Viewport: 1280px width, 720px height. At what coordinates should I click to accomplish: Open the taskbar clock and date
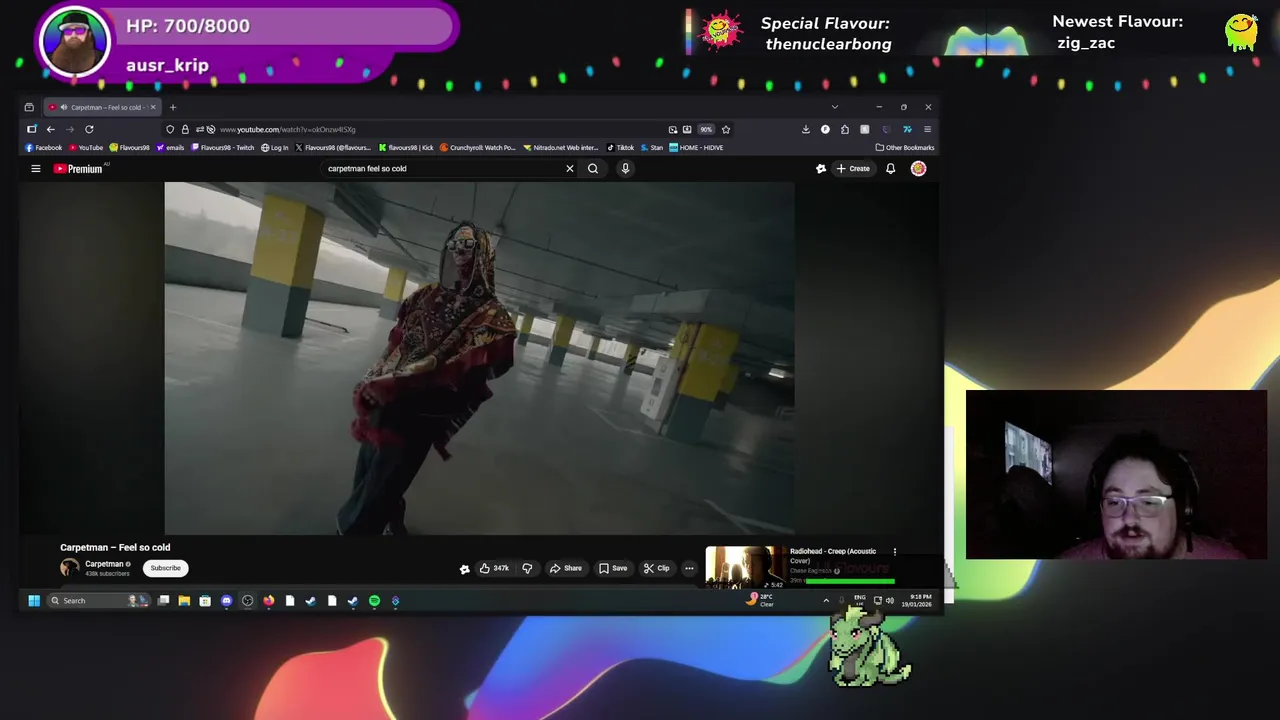click(x=916, y=601)
